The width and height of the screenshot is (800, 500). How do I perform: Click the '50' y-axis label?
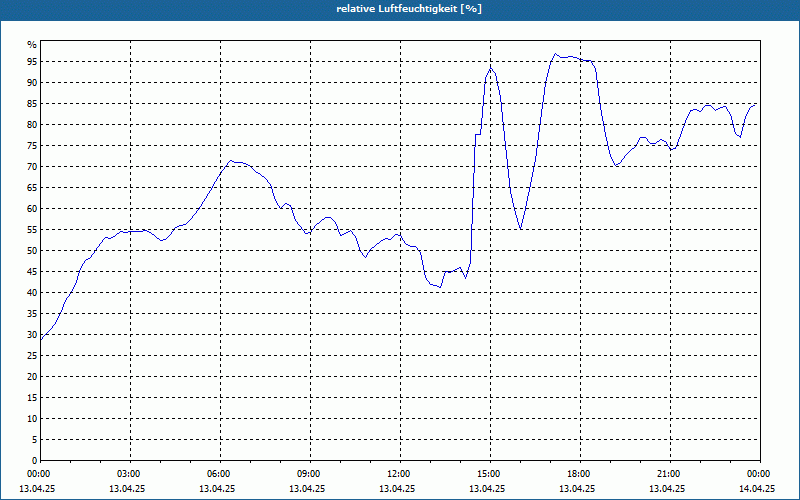32,251
